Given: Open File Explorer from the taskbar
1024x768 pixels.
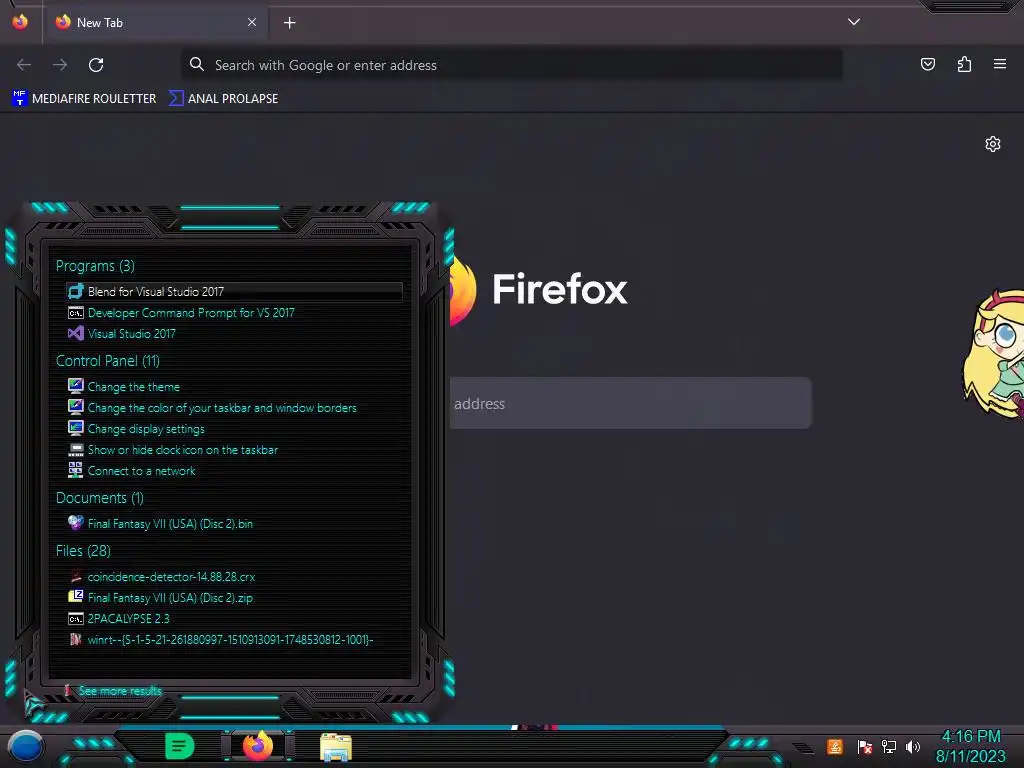Looking at the screenshot, I should coord(336,747).
